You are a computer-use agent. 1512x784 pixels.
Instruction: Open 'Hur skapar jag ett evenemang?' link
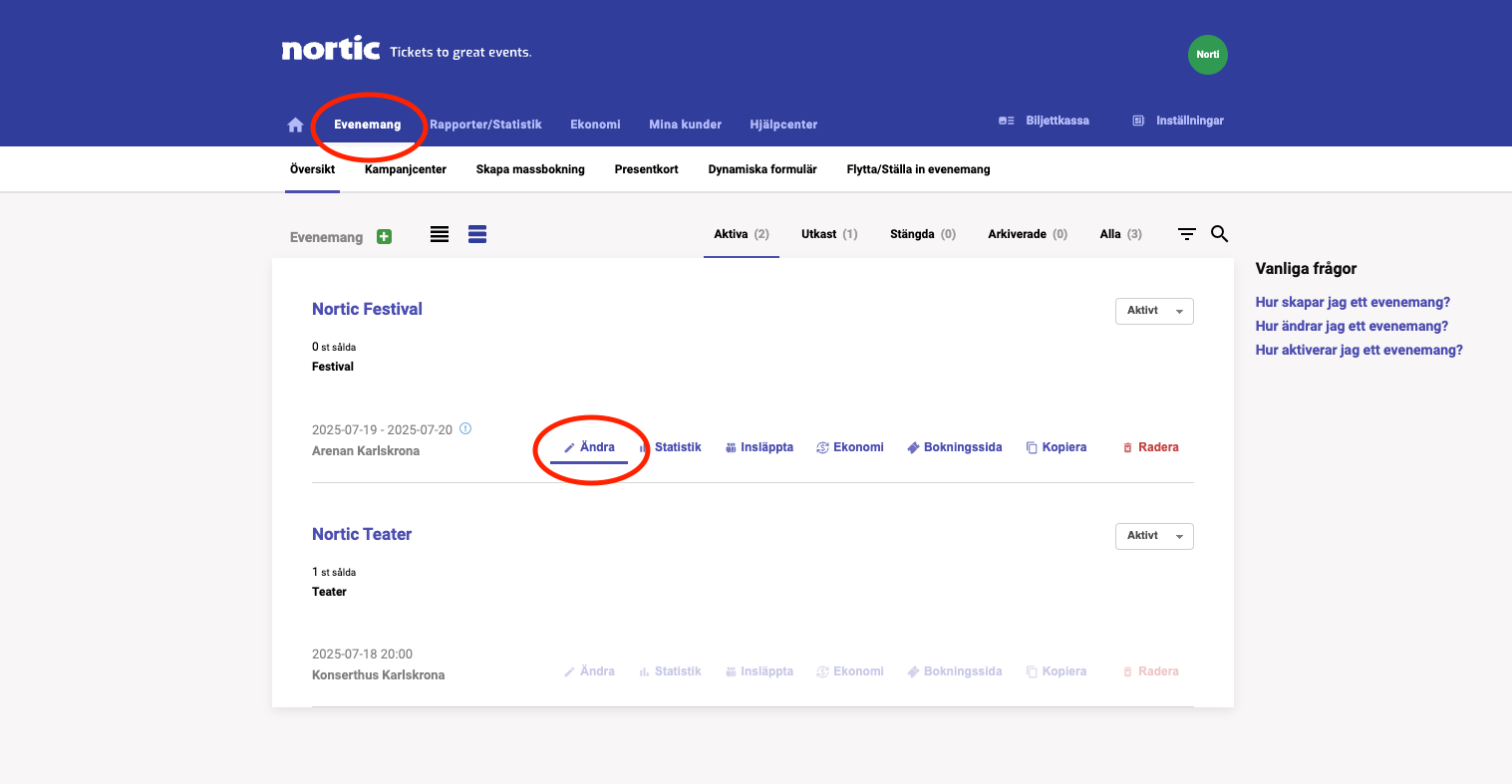(1353, 302)
